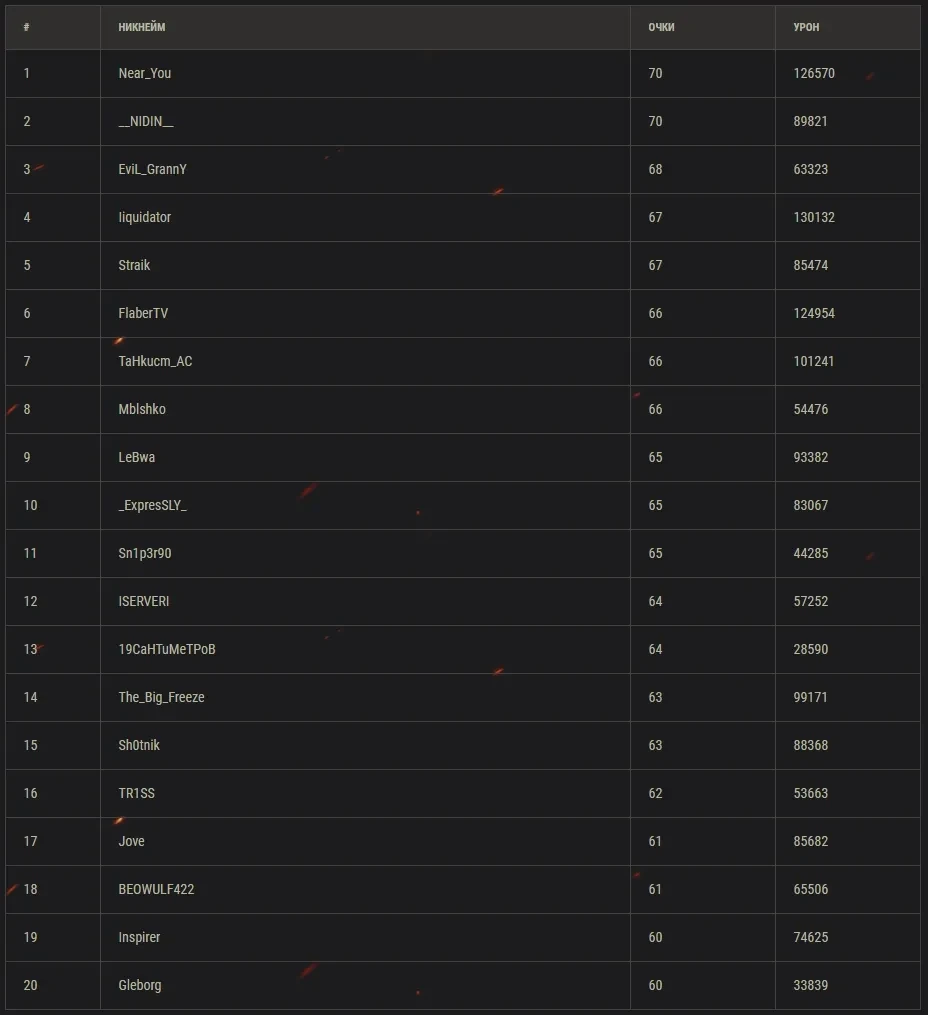Viewport: 928px width, 1015px height.
Task: Click on 19CaHTuMeTPoB nickname
Action: coord(167,649)
